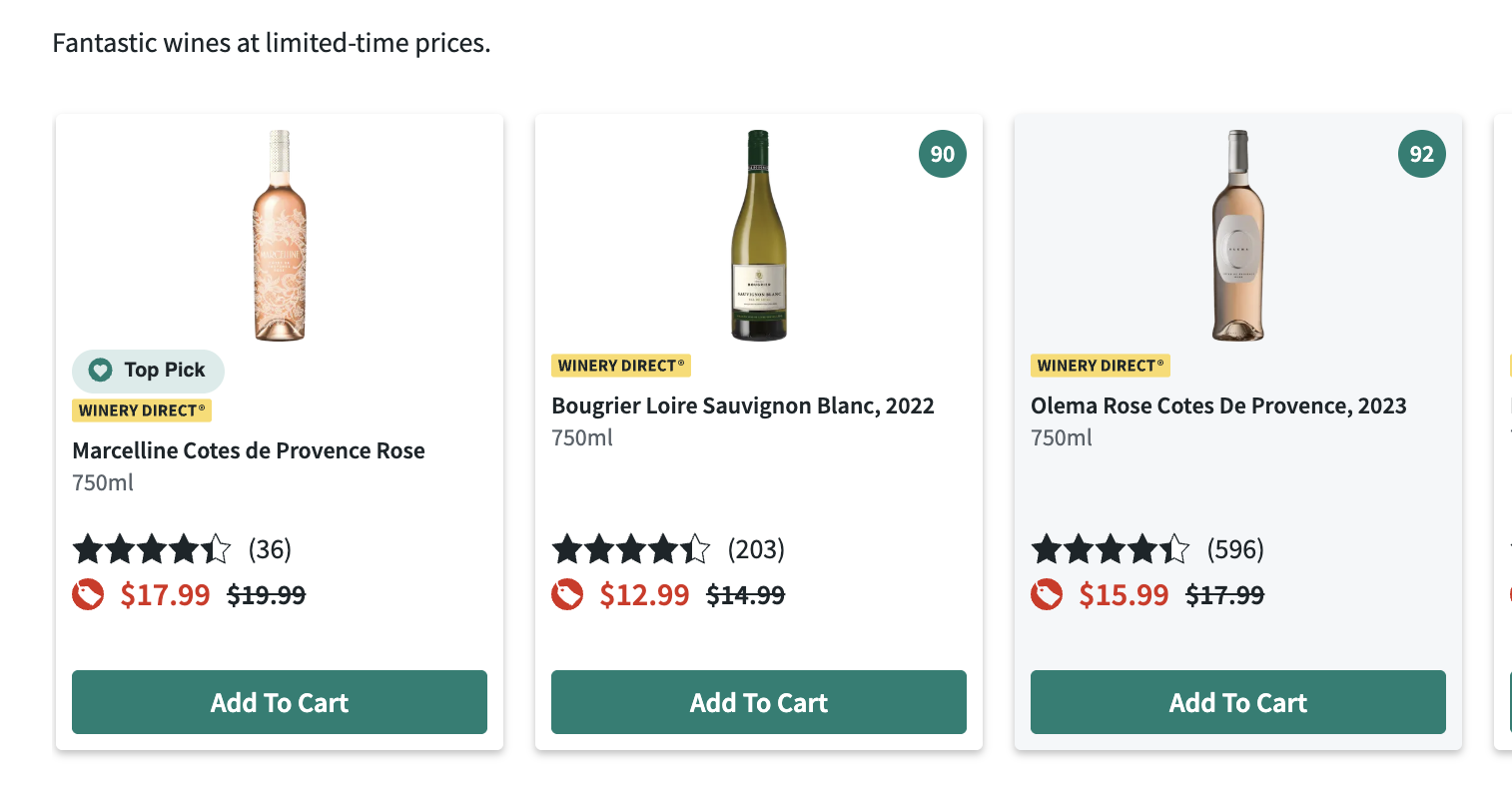The height and width of the screenshot is (803, 1512).
Task: Add Marcelline Cotes de Provence Rose to cart
Action: point(279,702)
